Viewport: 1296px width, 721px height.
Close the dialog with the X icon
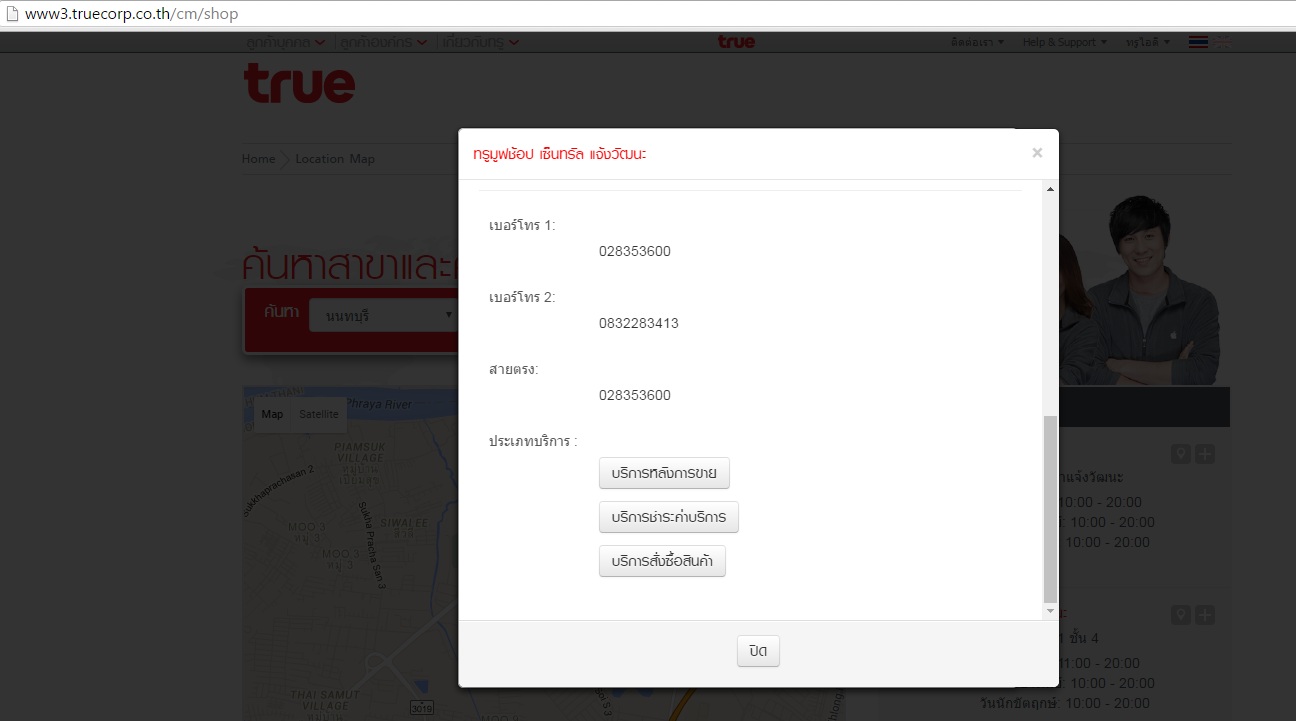tap(1037, 153)
